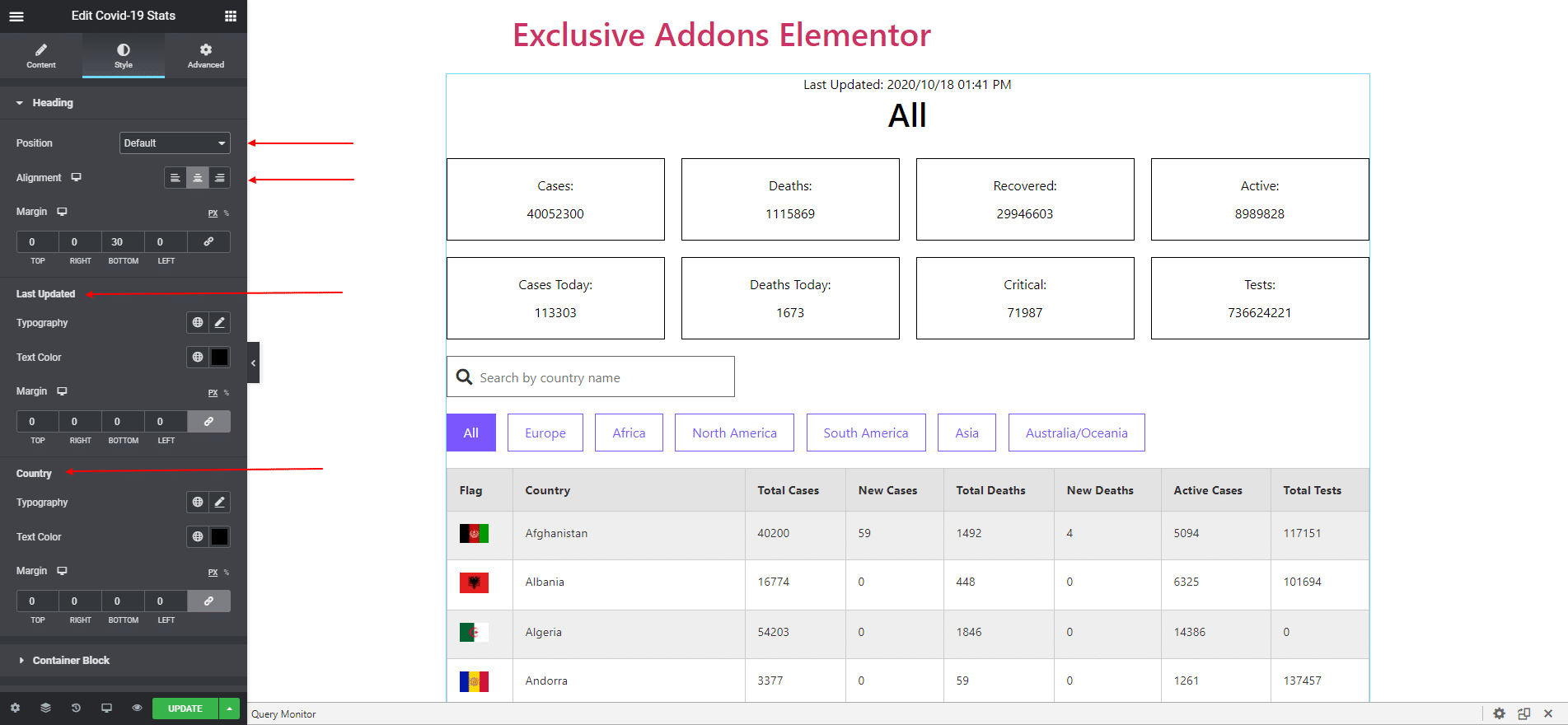The image size is (1568, 725).
Task: Select percent unit for Country margin
Action: (227, 573)
